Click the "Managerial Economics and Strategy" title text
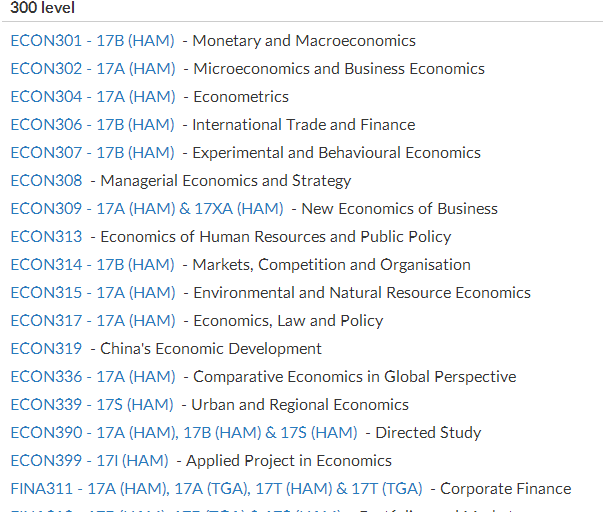 (x=226, y=181)
